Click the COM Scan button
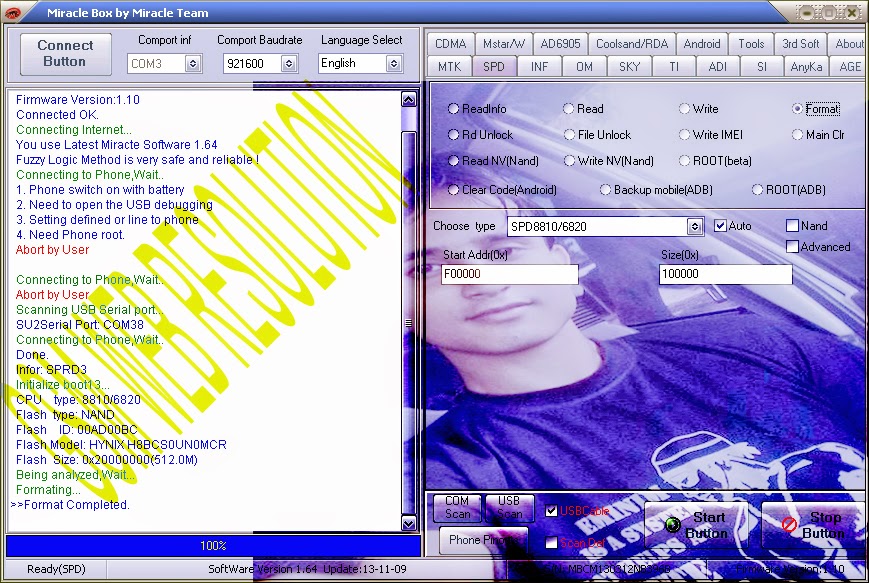This screenshot has height=583, width=869. pyautogui.click(x=457, y=508)
